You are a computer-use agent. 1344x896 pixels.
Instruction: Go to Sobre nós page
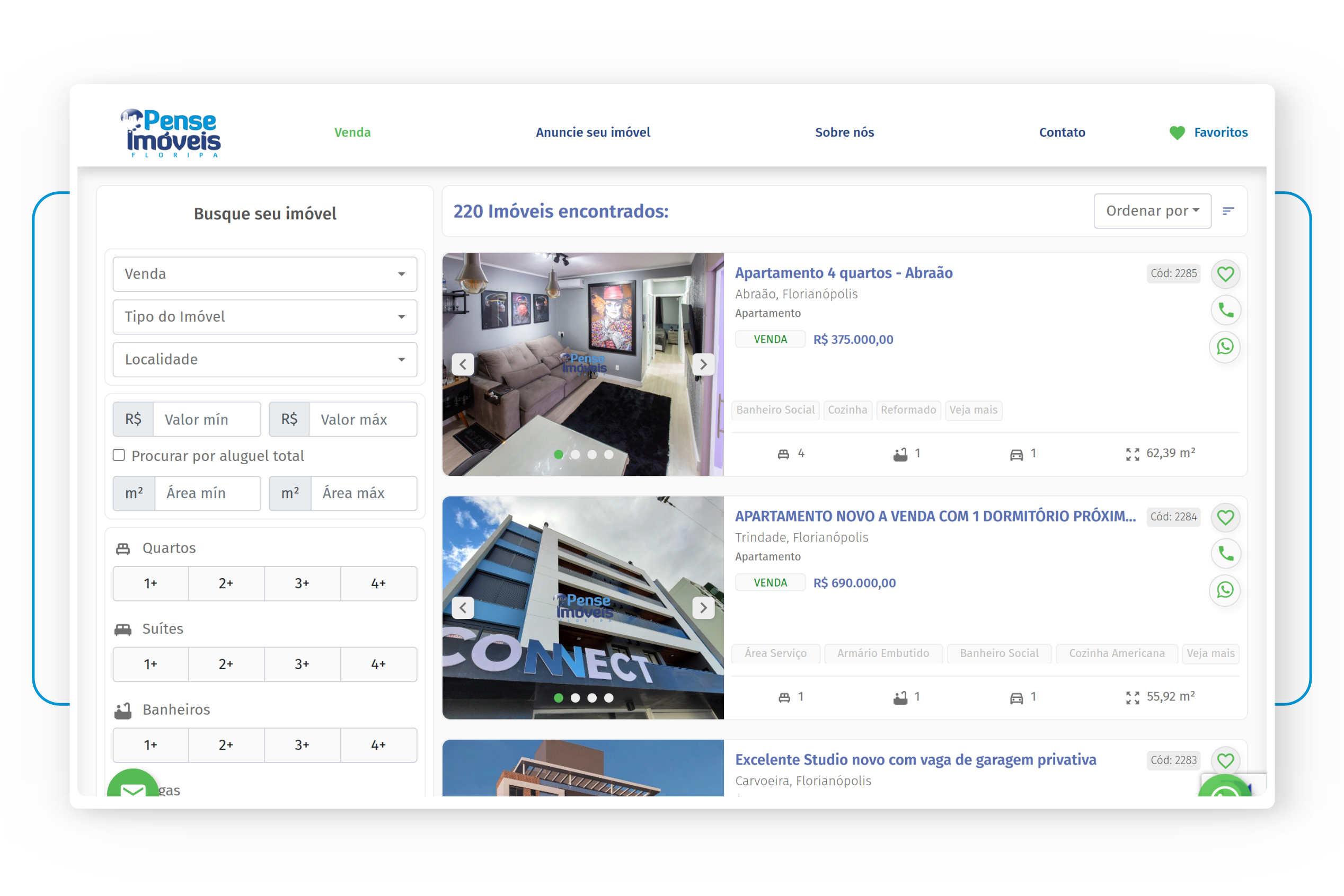[x=844, y=132]
